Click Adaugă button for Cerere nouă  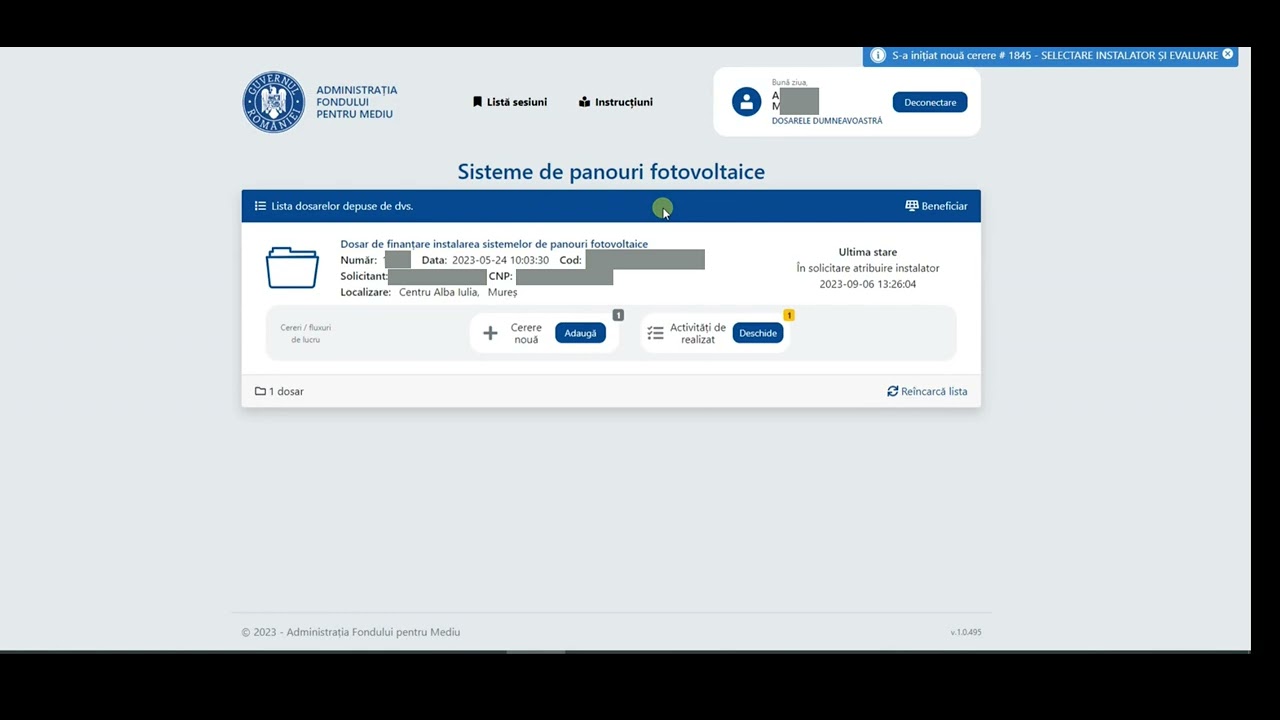click(580, 333)
